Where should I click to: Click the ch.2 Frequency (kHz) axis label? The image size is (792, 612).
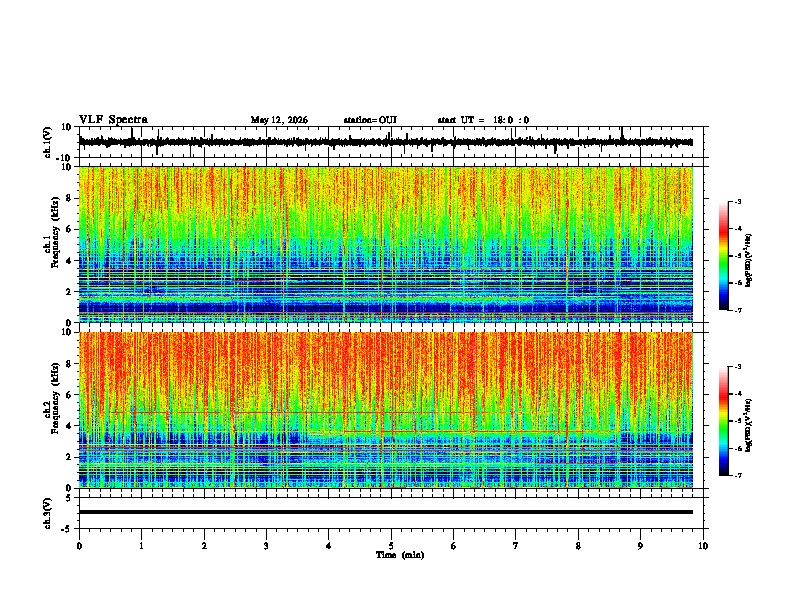pos(52,410)
